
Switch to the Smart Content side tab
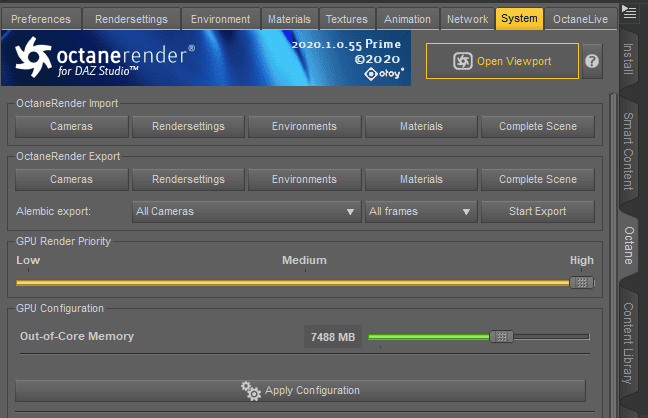tap(627, 148)
